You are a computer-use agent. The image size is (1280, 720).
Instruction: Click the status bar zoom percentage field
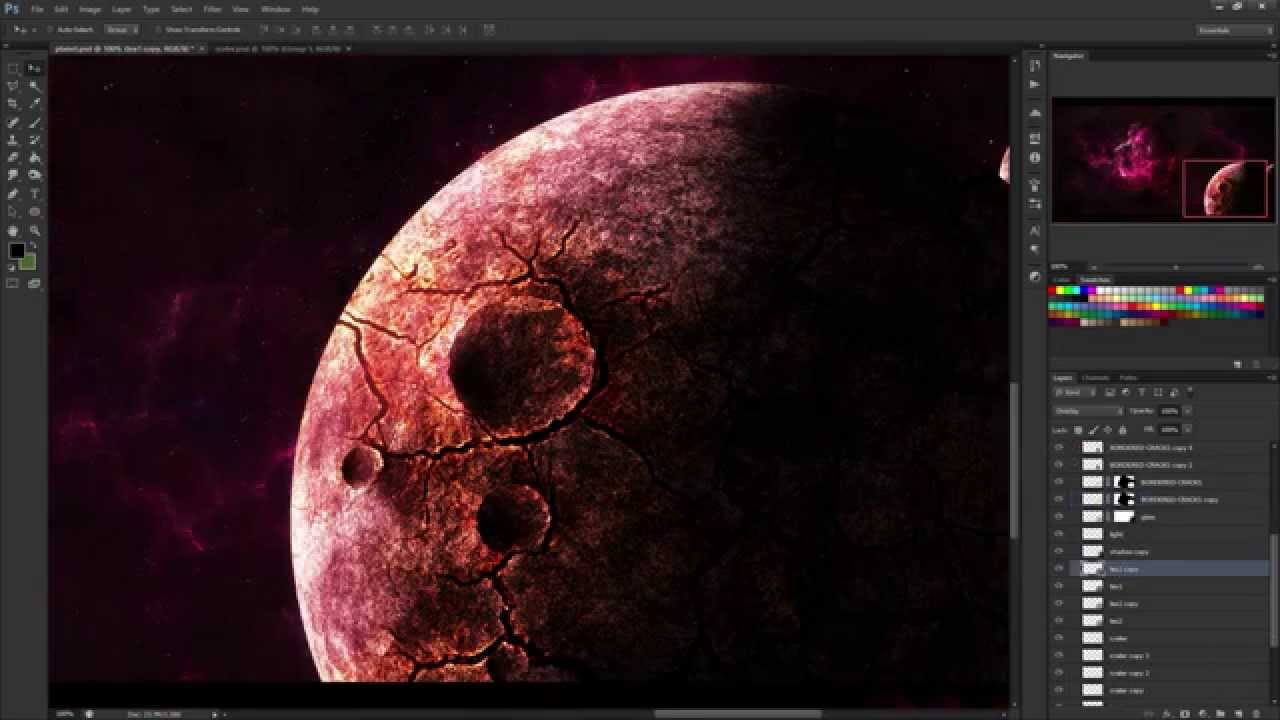(x=65, y=714)
